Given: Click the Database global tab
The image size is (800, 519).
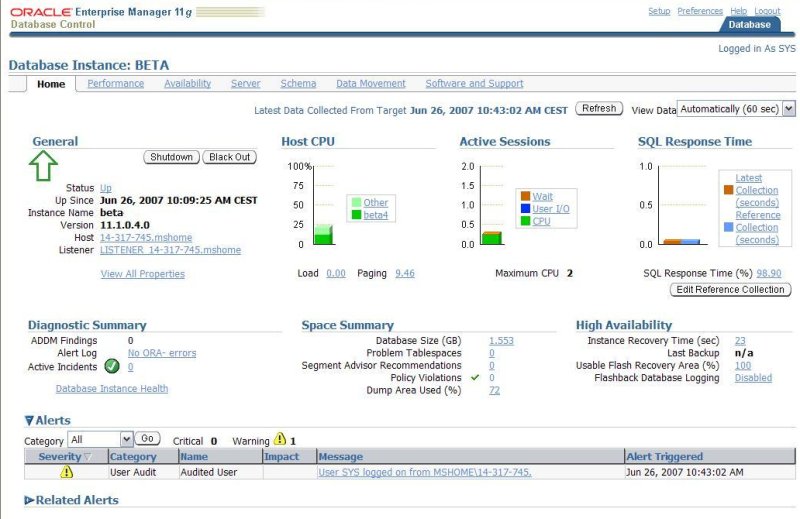Looking at the screenshot, I should [x=749, y=24].
